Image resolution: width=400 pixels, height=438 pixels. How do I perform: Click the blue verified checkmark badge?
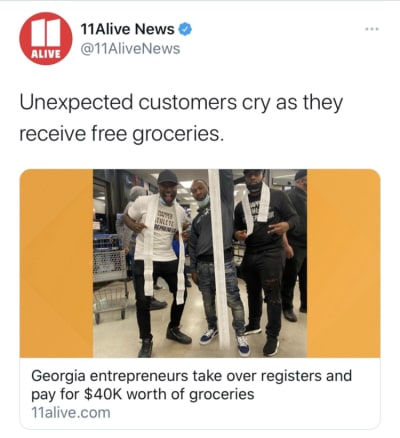[x=185, y=29]
